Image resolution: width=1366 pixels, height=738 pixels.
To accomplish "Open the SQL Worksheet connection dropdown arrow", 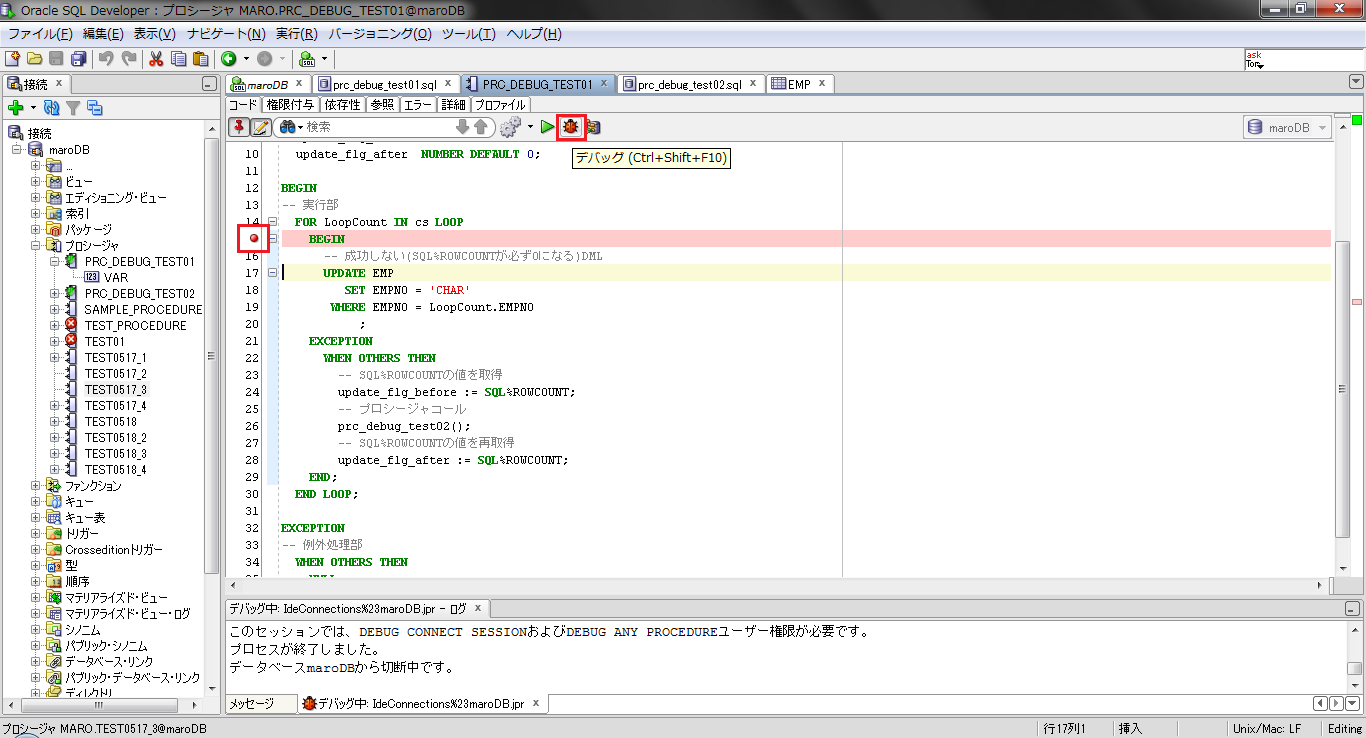I will (x=324, y=59).
